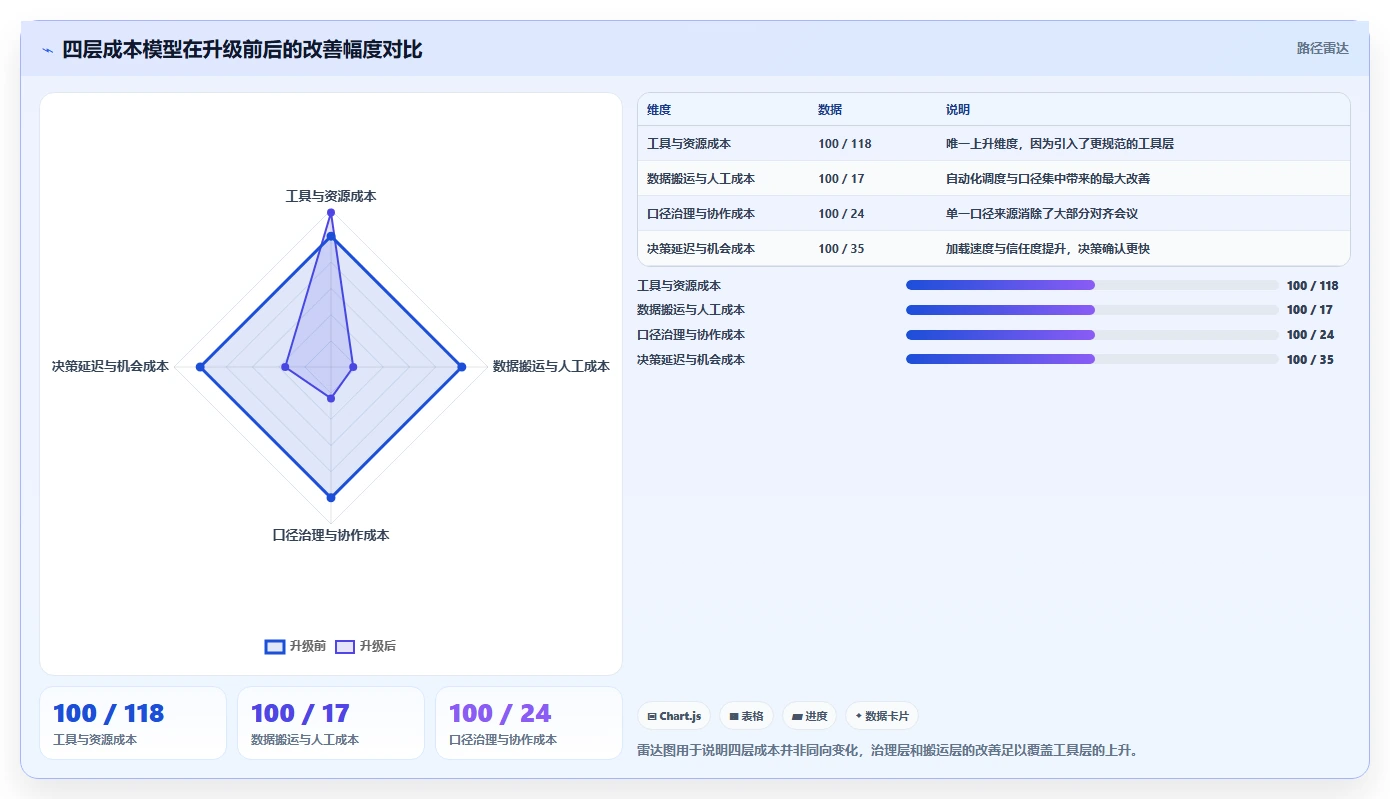Click the 口径治理与协作成本 caption in the data card
Image resolution: width=1390 pixels, height=799 pixels.
coord(503,740)
